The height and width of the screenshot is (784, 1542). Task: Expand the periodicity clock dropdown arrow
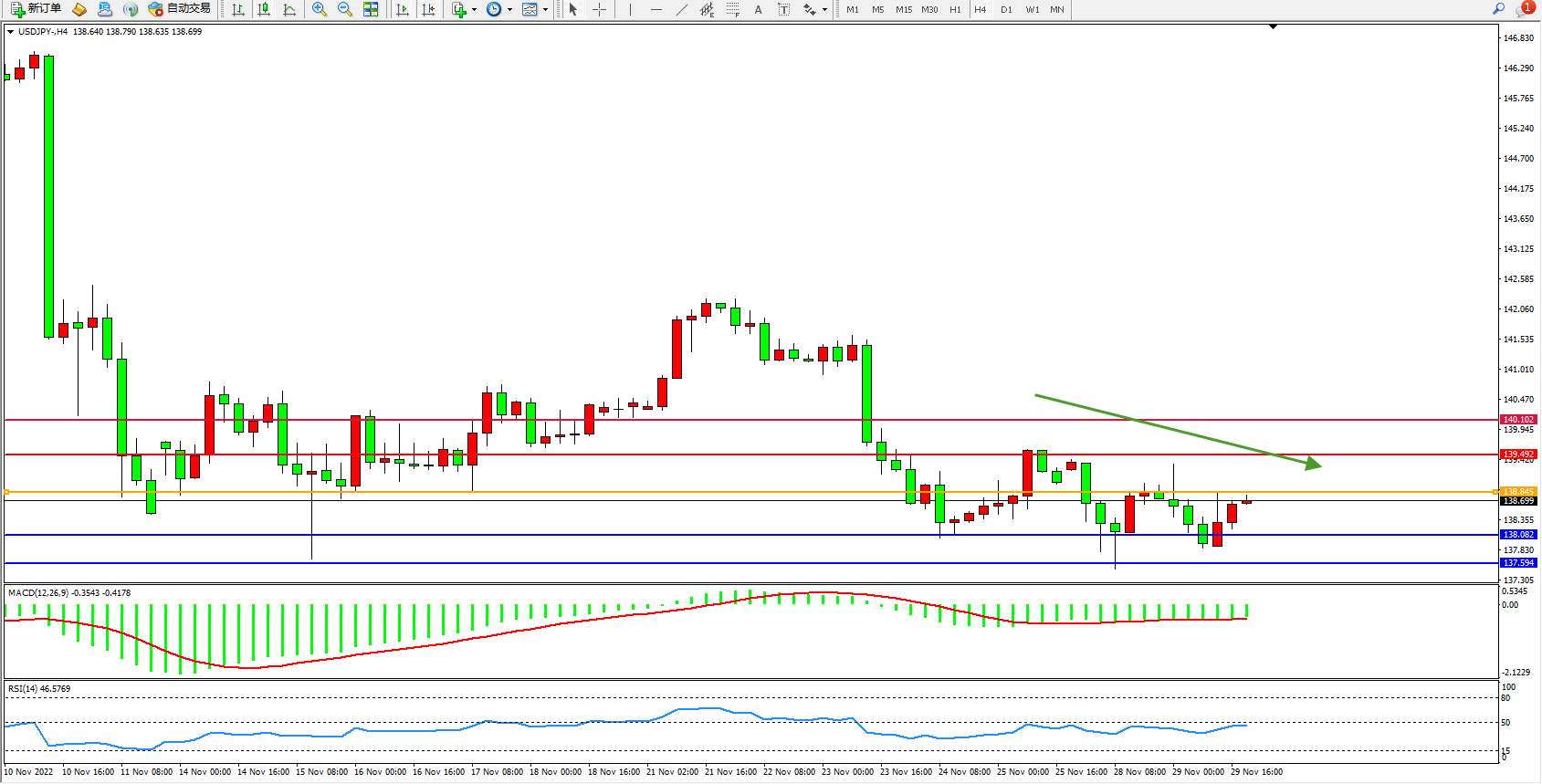click(x=509, y=10)
